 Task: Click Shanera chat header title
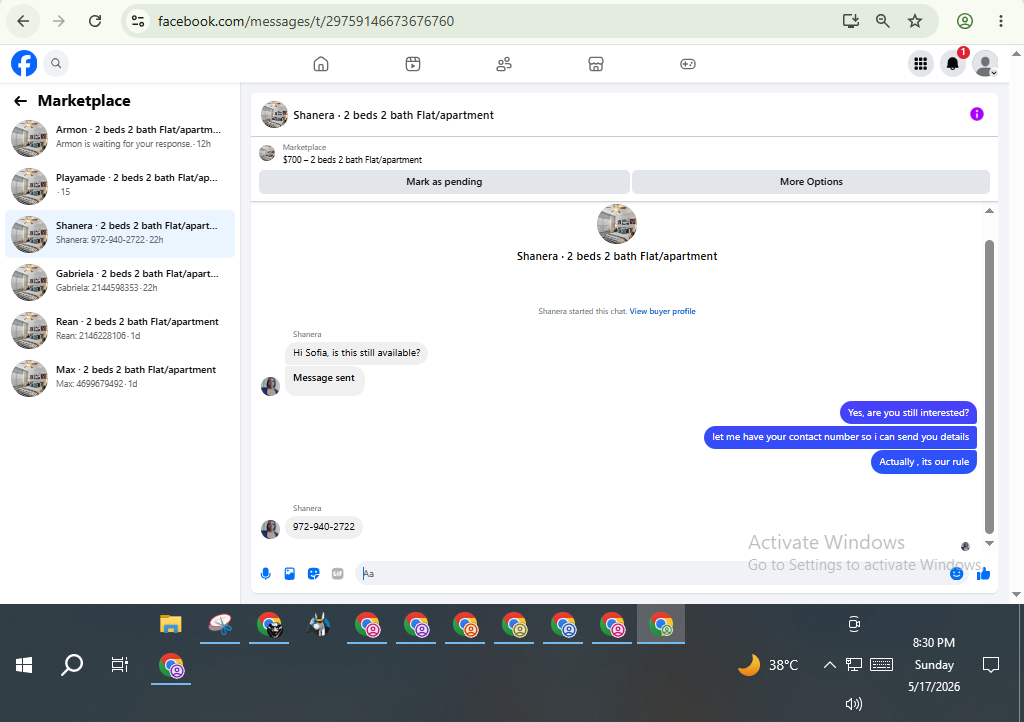point(393,115)
